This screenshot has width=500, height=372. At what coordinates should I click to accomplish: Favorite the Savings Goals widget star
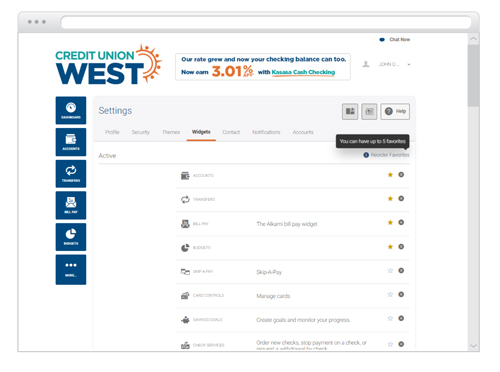(390, 318)
